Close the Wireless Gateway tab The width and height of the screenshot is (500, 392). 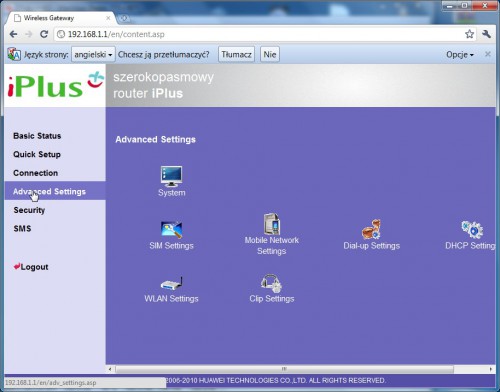(x=108, y=18)
